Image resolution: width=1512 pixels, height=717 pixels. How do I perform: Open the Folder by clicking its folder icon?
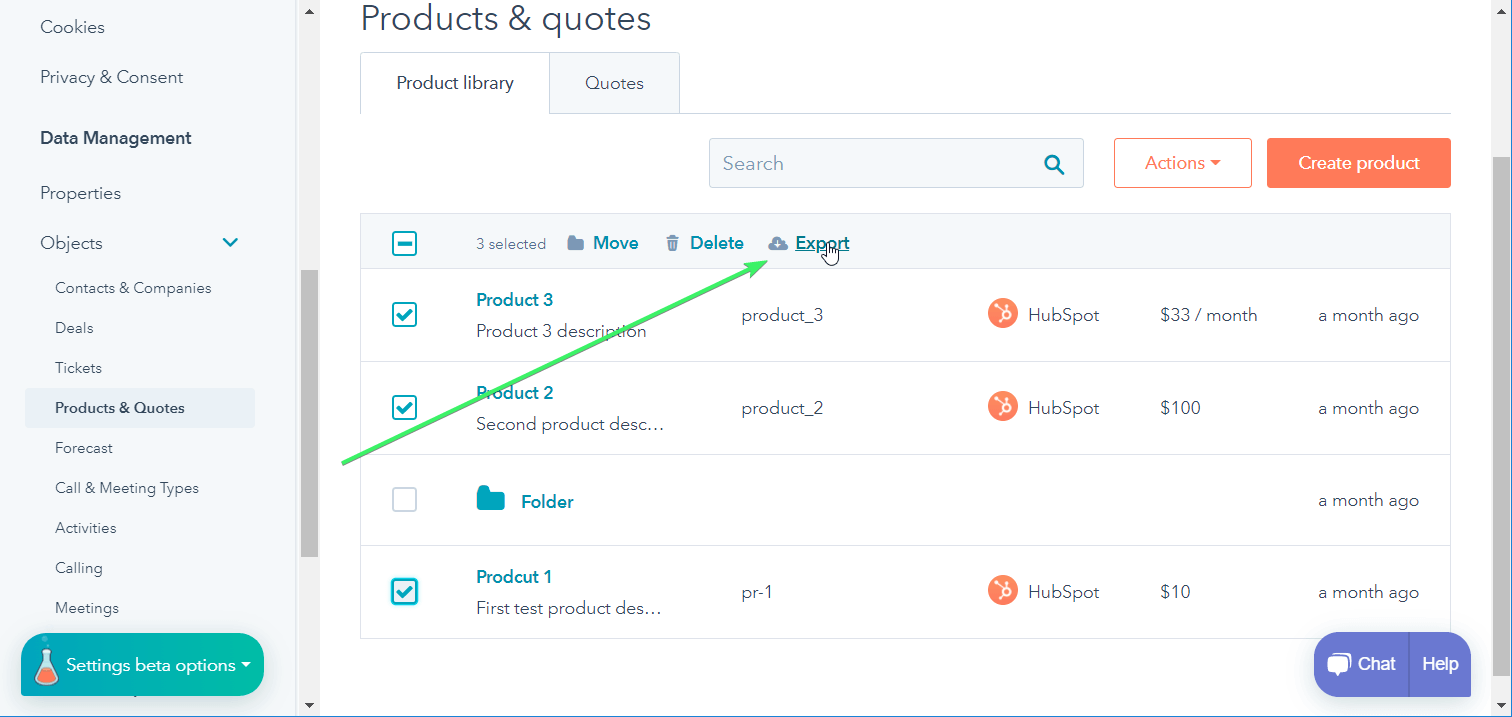tap(491, 499)
